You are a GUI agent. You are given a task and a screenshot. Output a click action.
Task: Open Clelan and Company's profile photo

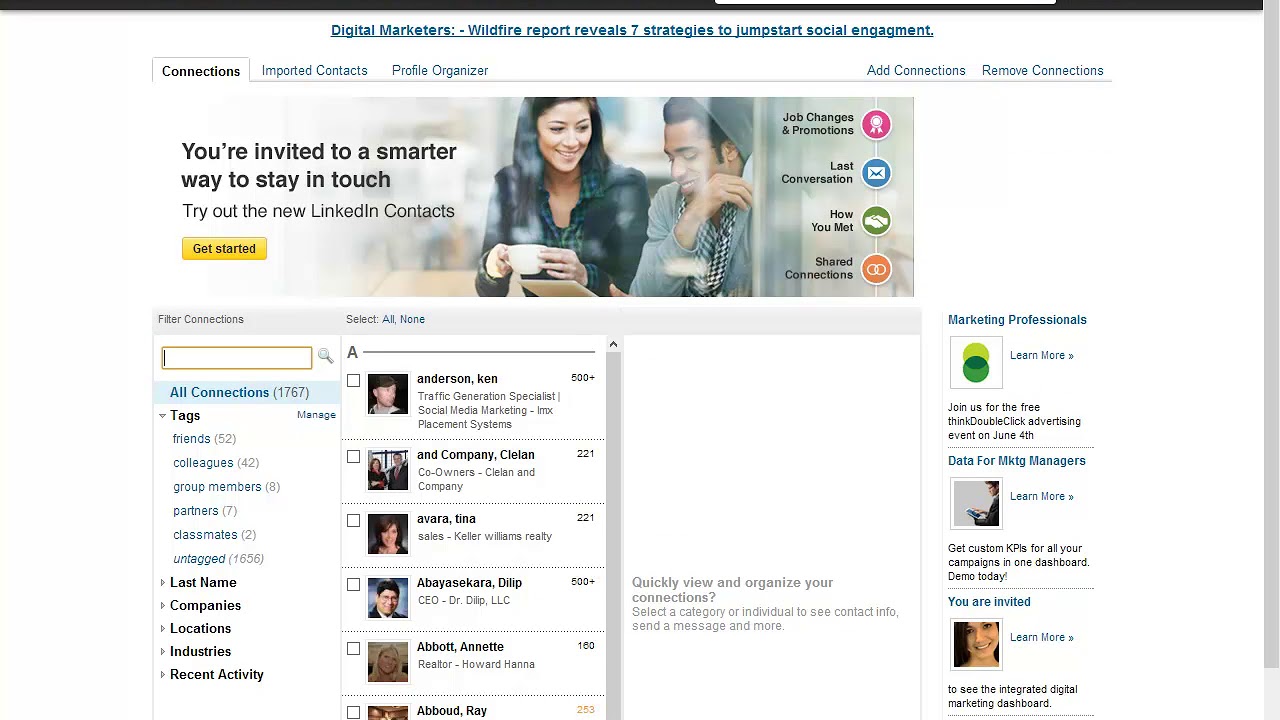(x=388, y=470)
